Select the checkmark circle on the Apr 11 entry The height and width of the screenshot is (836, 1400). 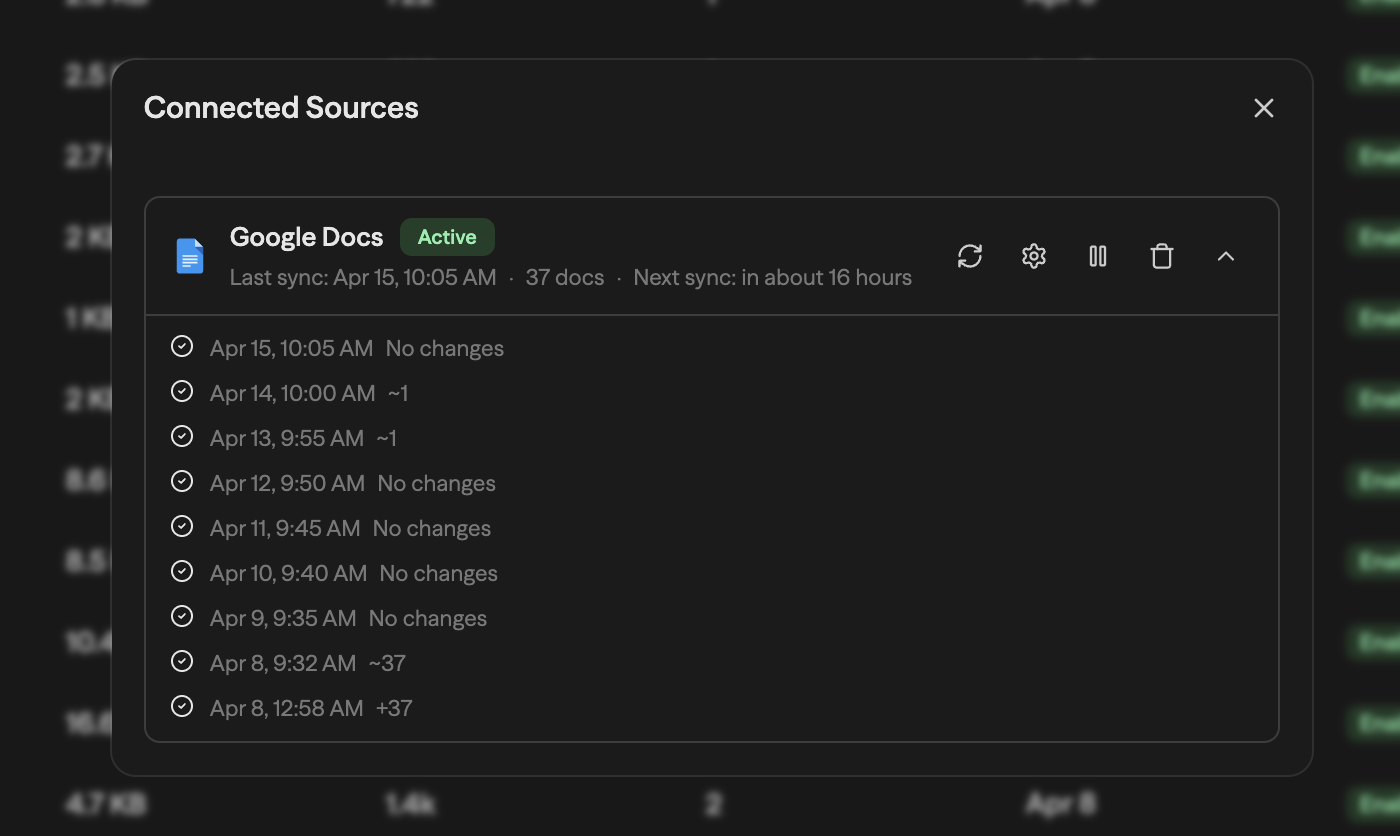tap(182, 526)
